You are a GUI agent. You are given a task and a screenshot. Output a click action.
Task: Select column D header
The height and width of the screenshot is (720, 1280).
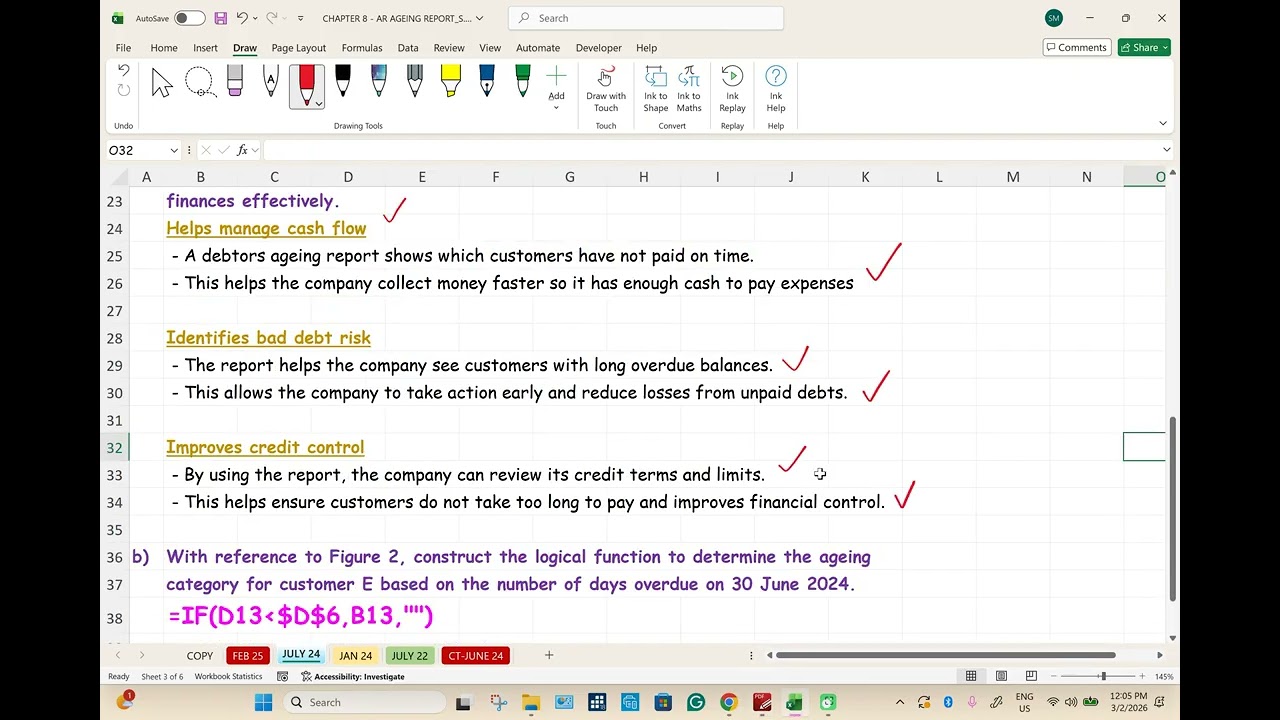348,177
